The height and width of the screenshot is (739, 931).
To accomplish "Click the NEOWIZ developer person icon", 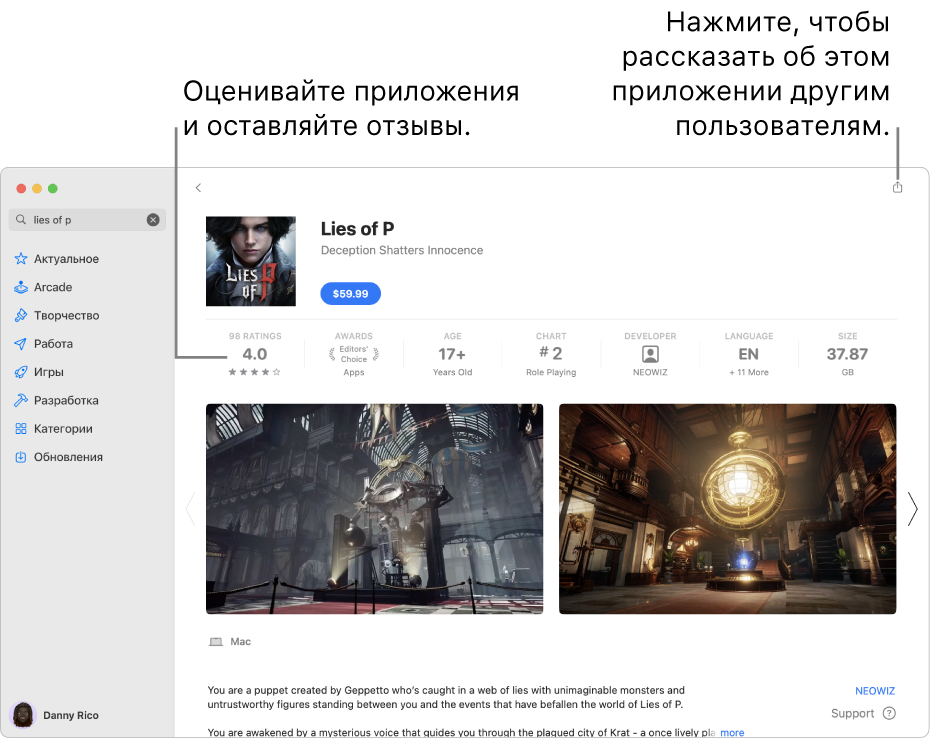I will pyautogui.click(x=650, y=354).
